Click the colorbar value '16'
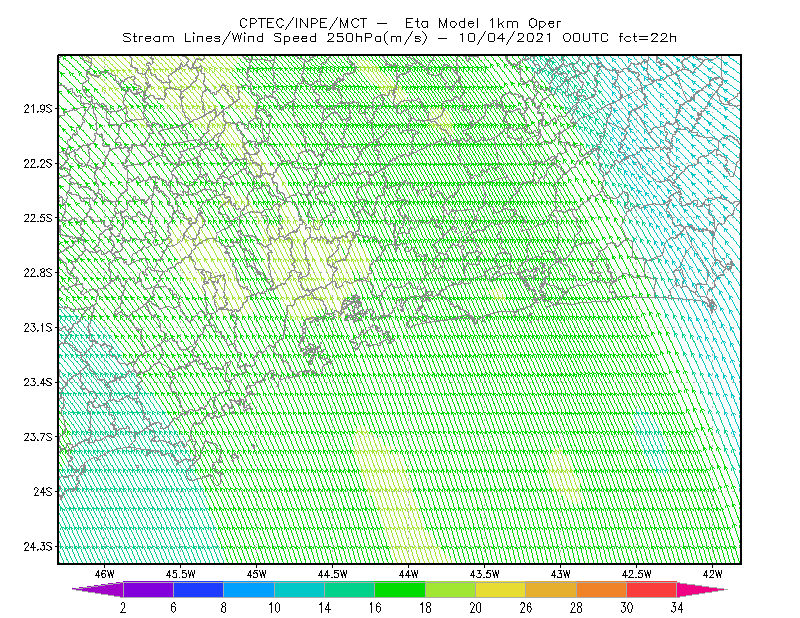This screenshot has height=618, width=800. pyautogui.click(x=375, y=607)
